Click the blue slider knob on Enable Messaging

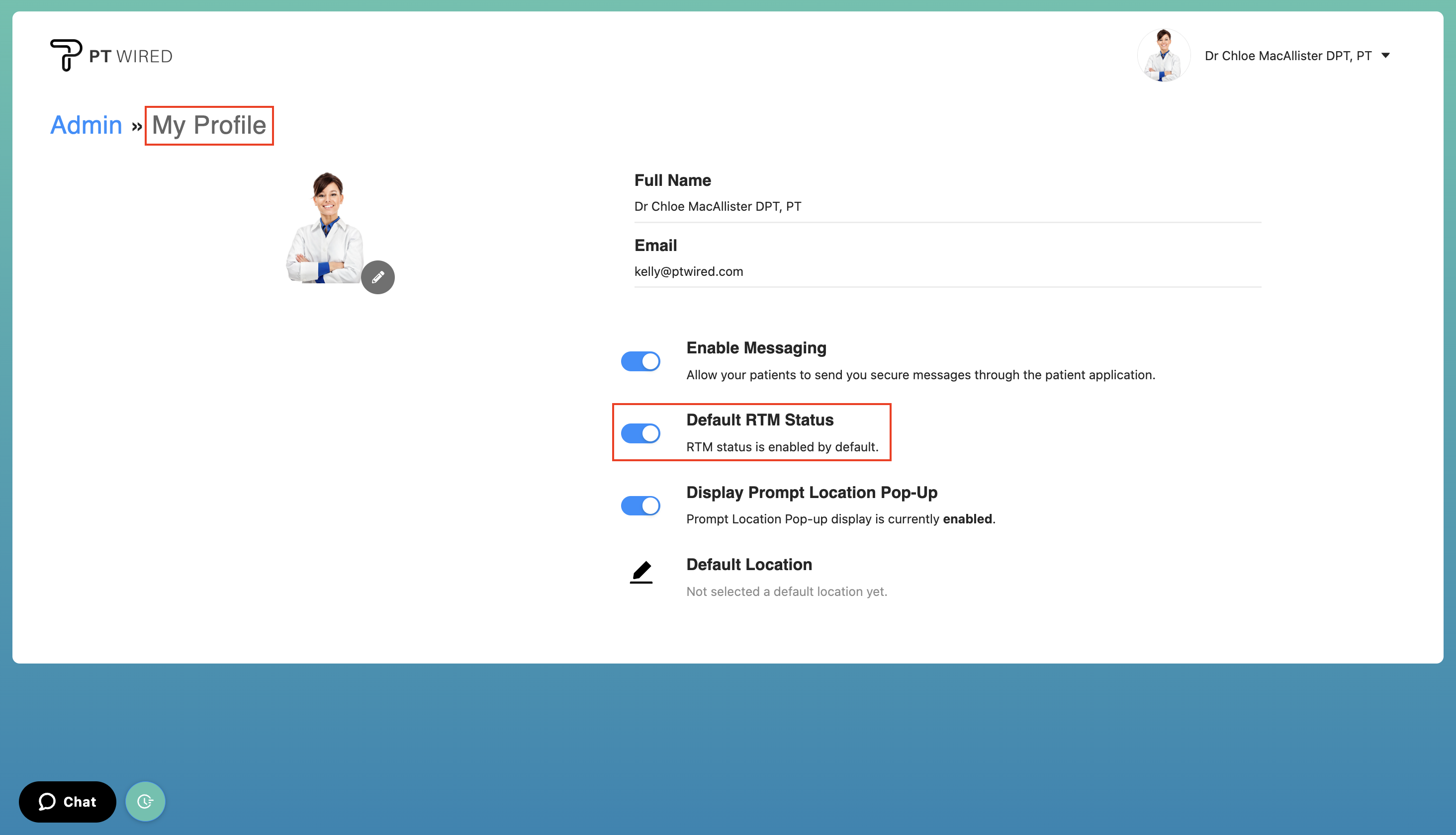(649, 361)
